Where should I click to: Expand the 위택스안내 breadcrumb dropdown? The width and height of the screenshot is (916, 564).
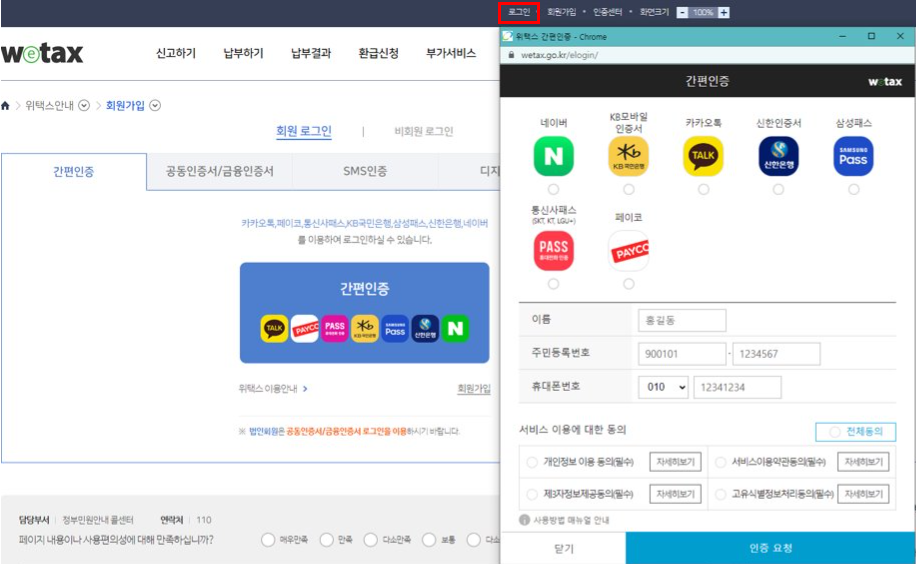point(84,106)
